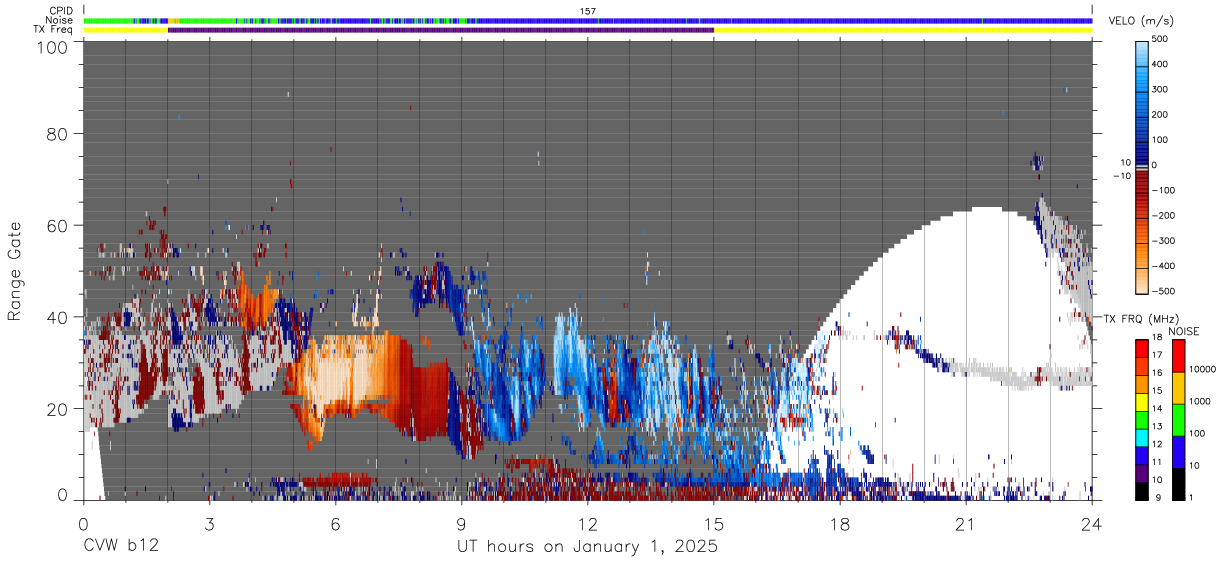Click the 21 hour tick on UT axis
The width and height of the screenshot is (1228, 567).
click(x=966, y=524)
